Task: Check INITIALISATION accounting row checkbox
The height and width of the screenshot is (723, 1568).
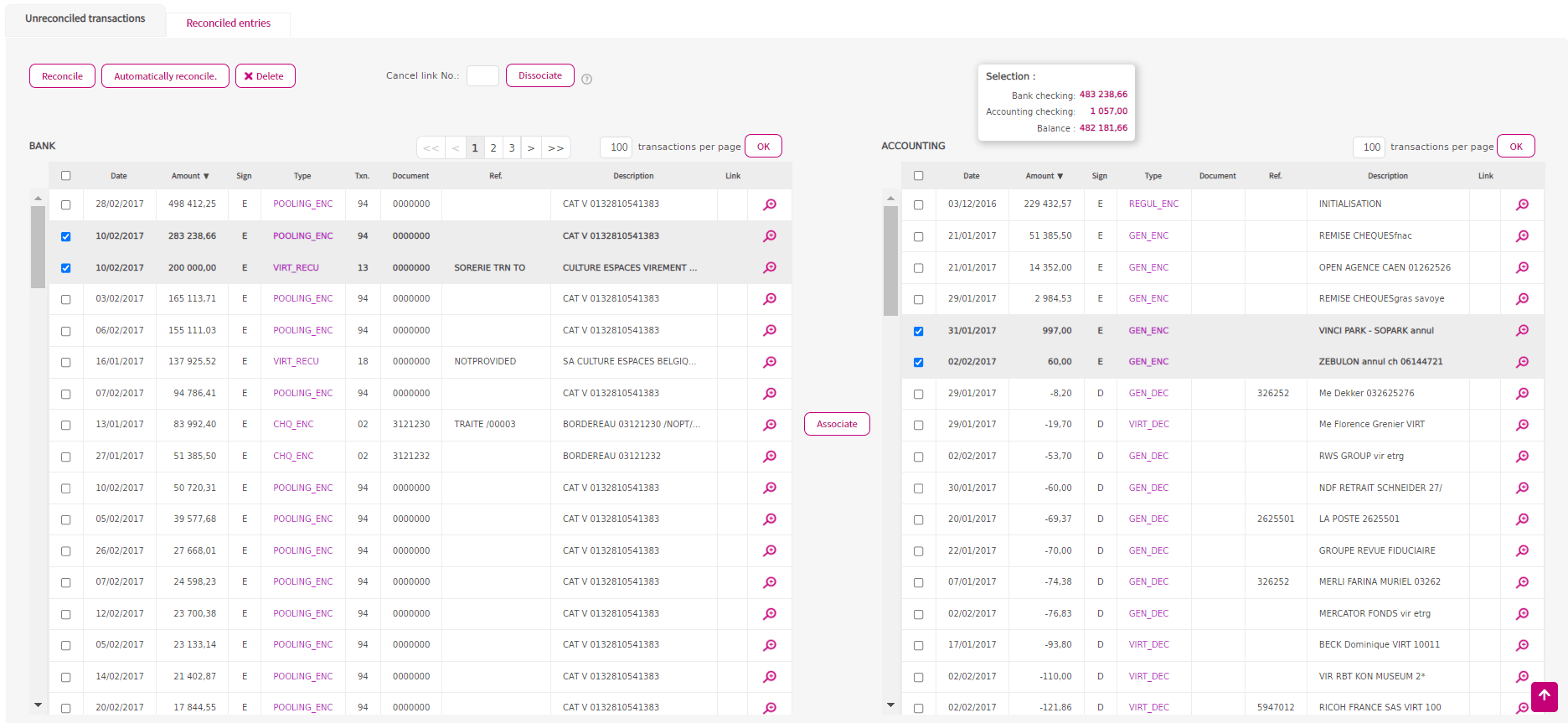Action: click(x=918, y=205)
